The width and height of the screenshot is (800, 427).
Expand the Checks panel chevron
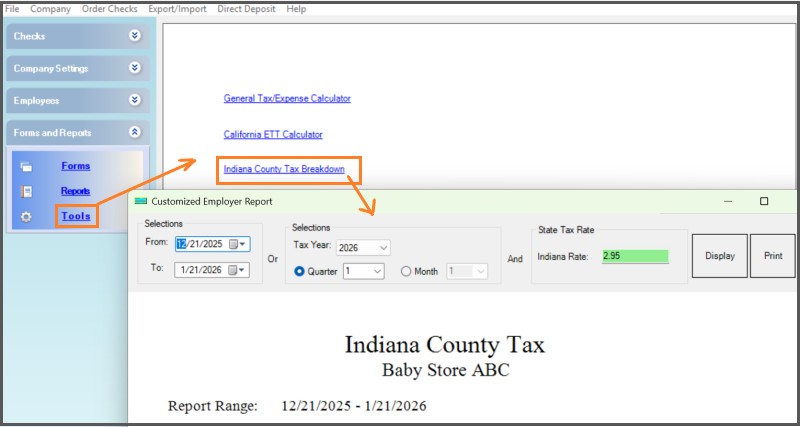click(x=135, y=36)
